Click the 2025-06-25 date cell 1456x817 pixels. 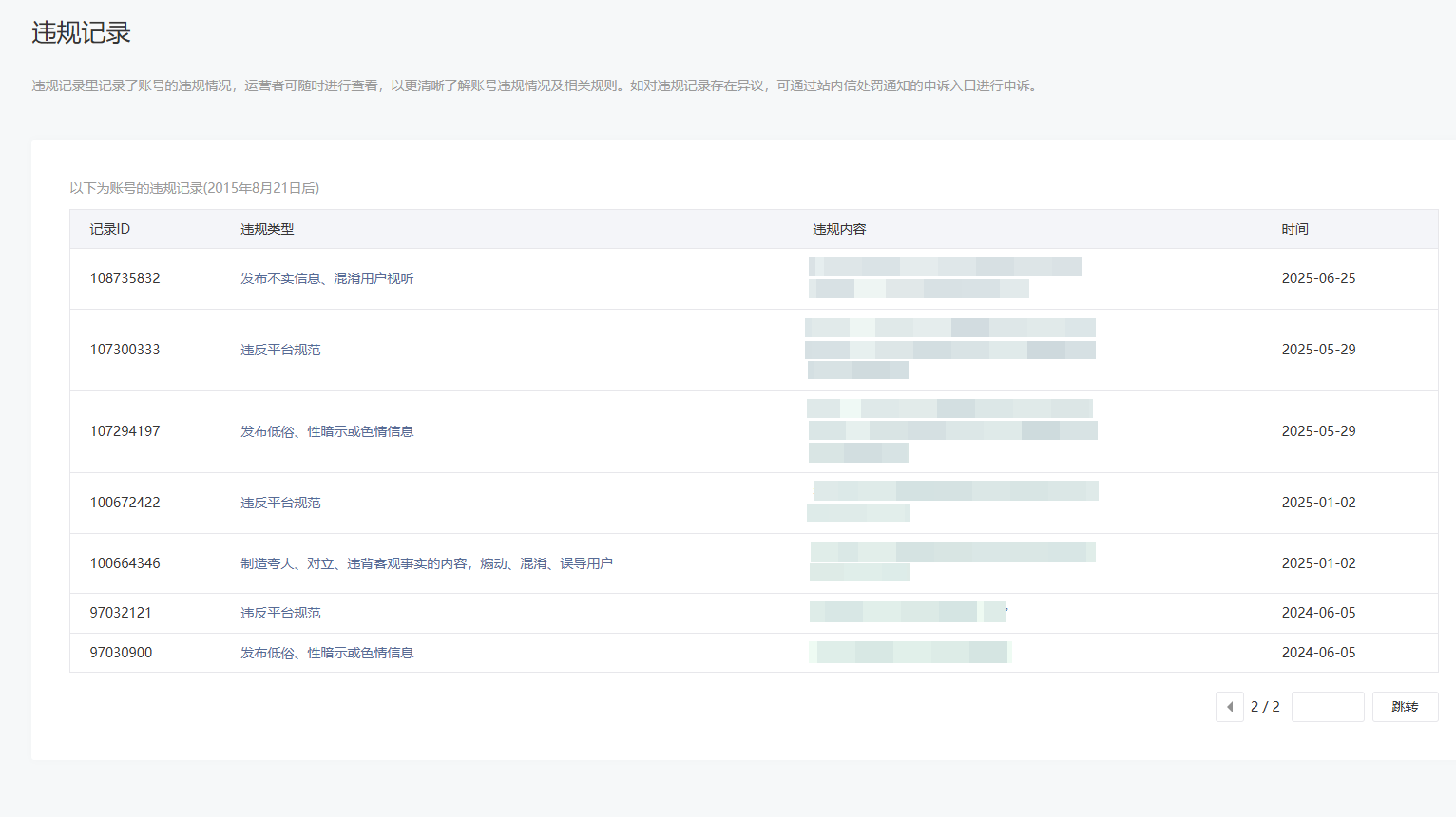(1318, 278)
